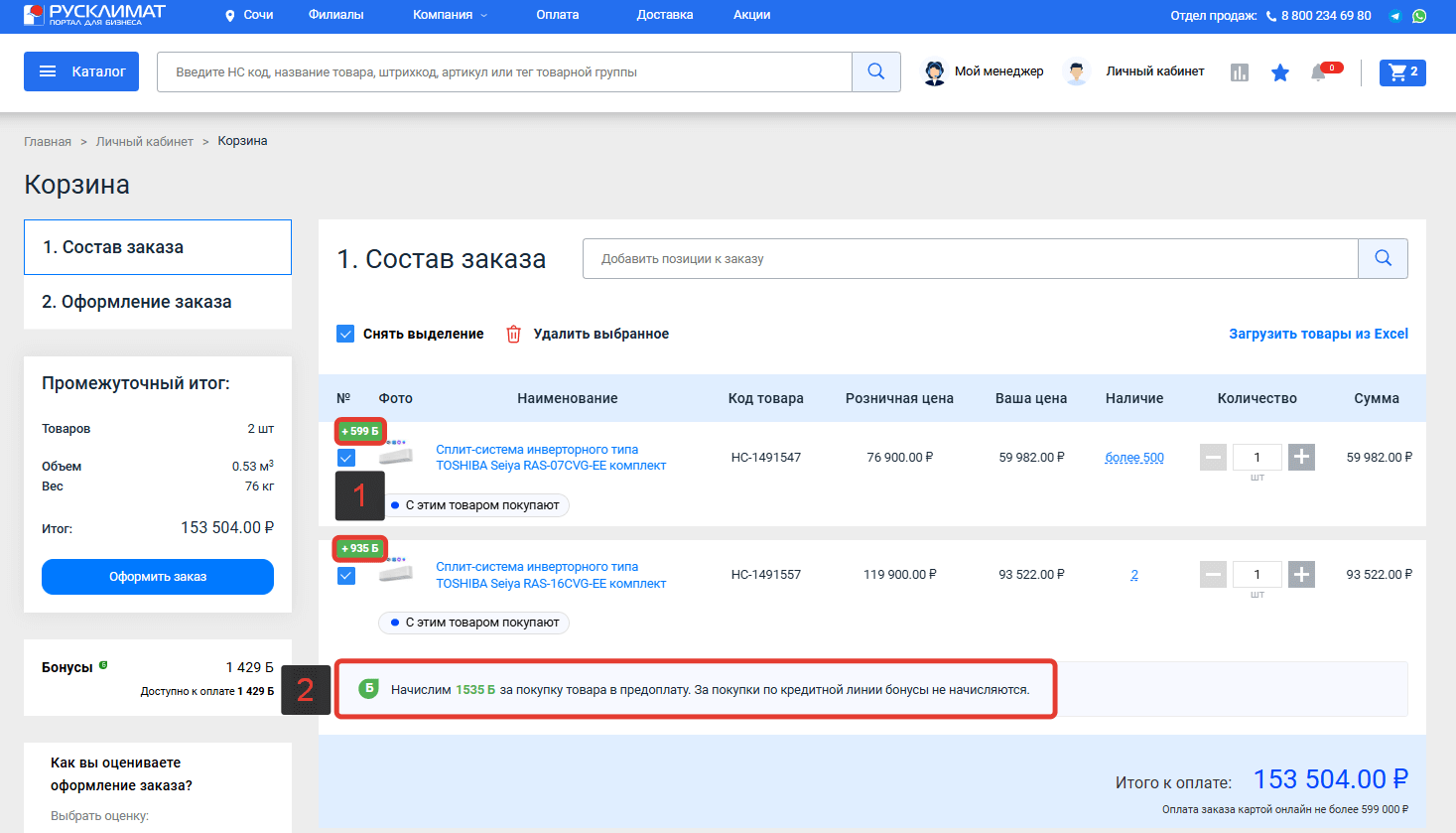Viewport: 1456px width, 833px height.
Task: Click the Личный кабинет avatar icon
Action: coord(1077,72)
